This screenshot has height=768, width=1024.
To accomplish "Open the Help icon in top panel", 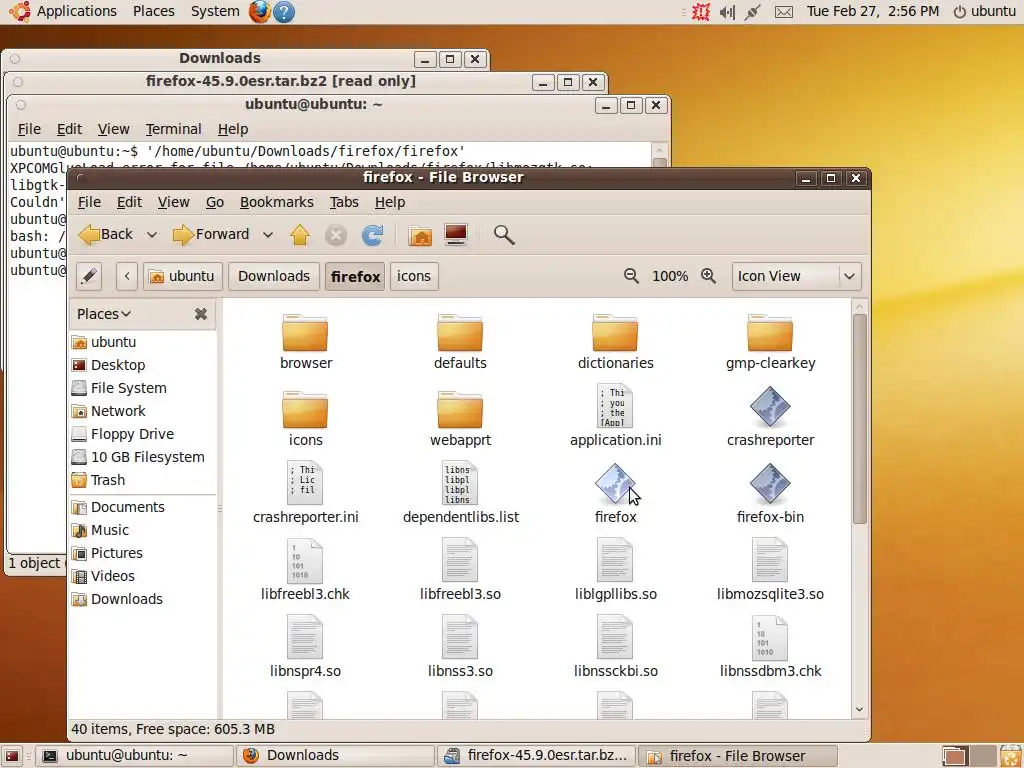I will pyautogui.click(x=283, y=11).
